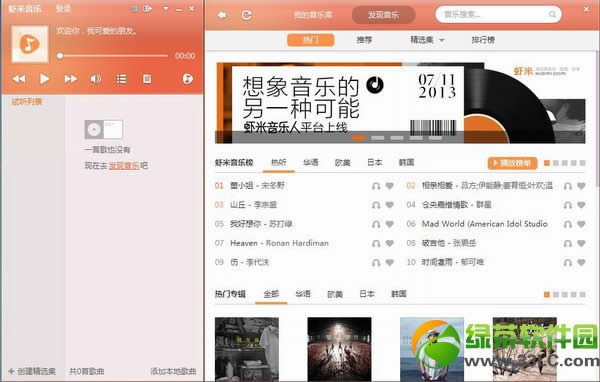
Task: Listen to song 09 via headphone icon
Action: [376, 263]
